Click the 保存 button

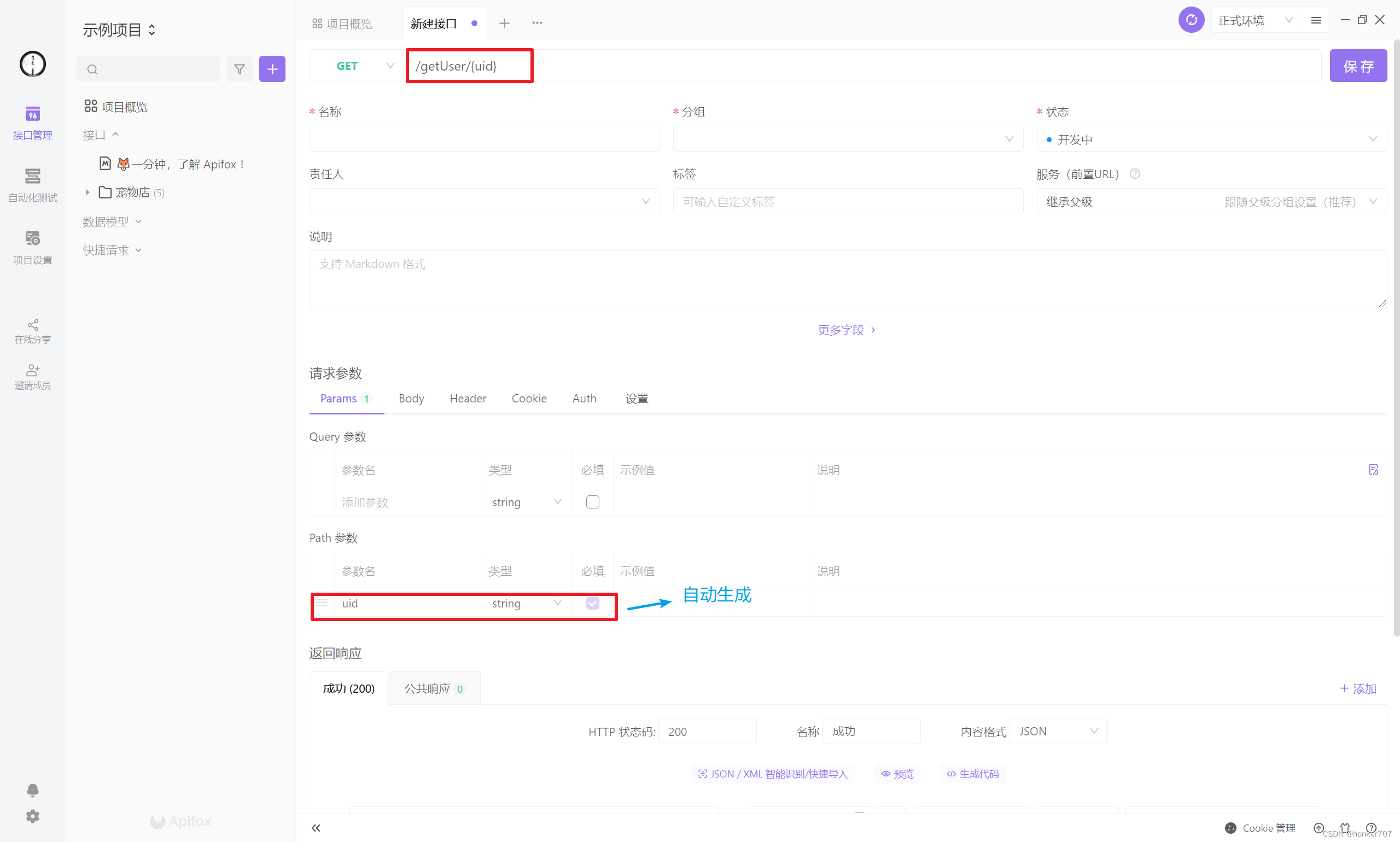[x=1358, y=66]
